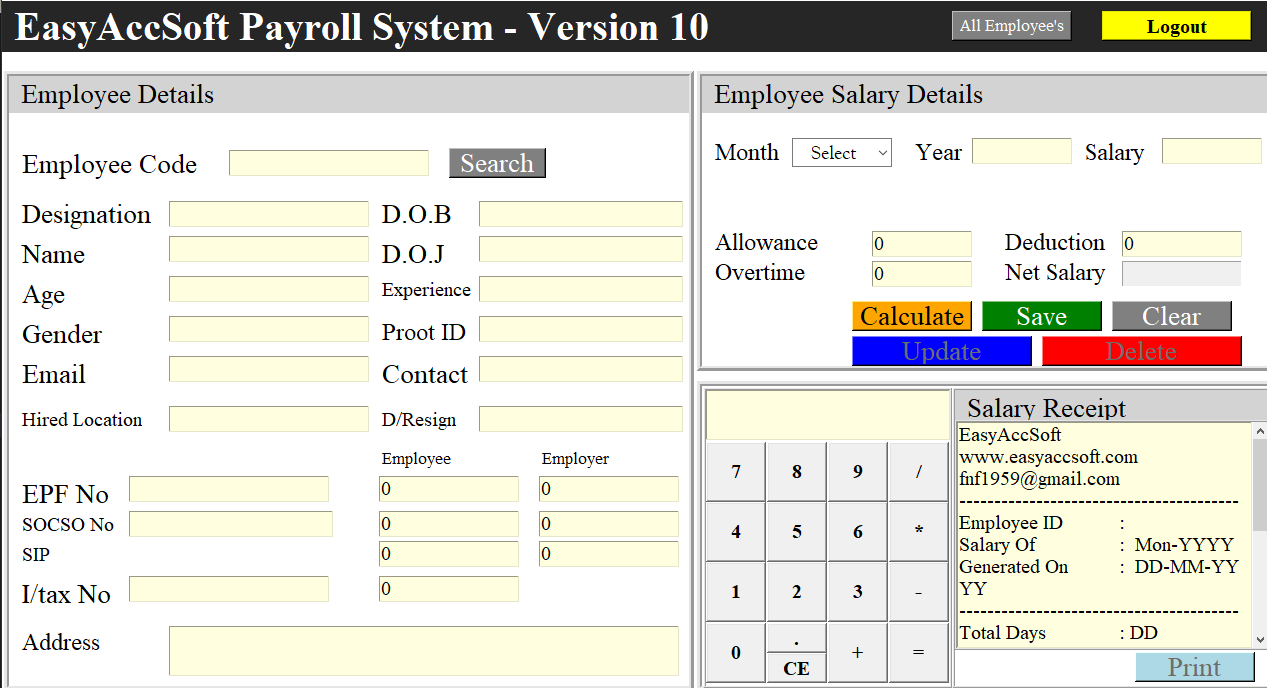The width and height of the screenshot is (1267, 688).
Task: Select the I/tax amount field
Action: pos(449,589)
